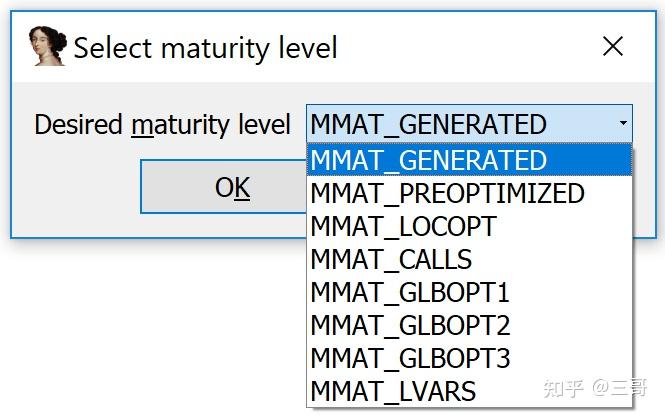Close the Select maturity level dialog
The height and width of the screenshot is (416, 665).
612,46
